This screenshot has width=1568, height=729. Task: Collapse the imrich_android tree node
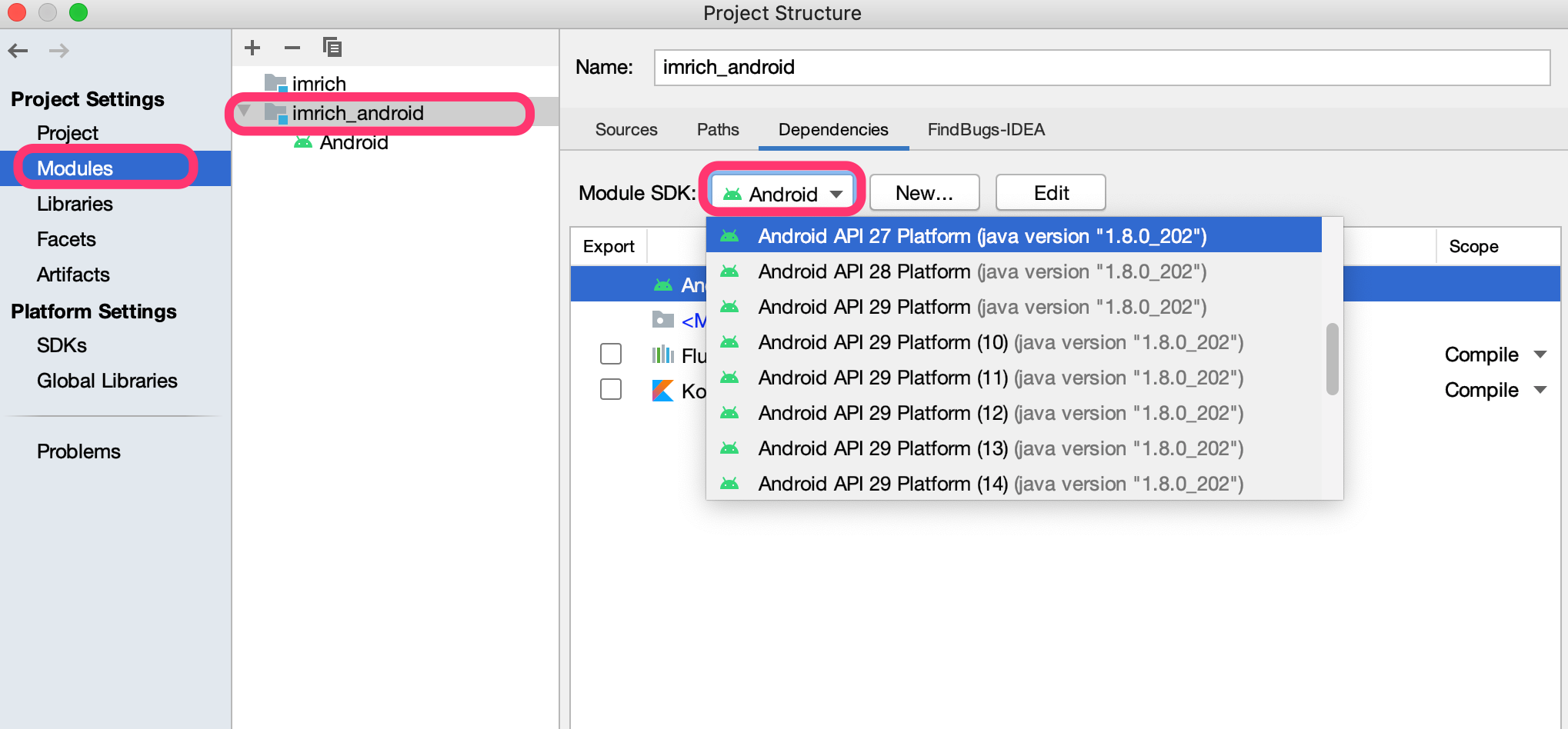[x=244, y=111]
